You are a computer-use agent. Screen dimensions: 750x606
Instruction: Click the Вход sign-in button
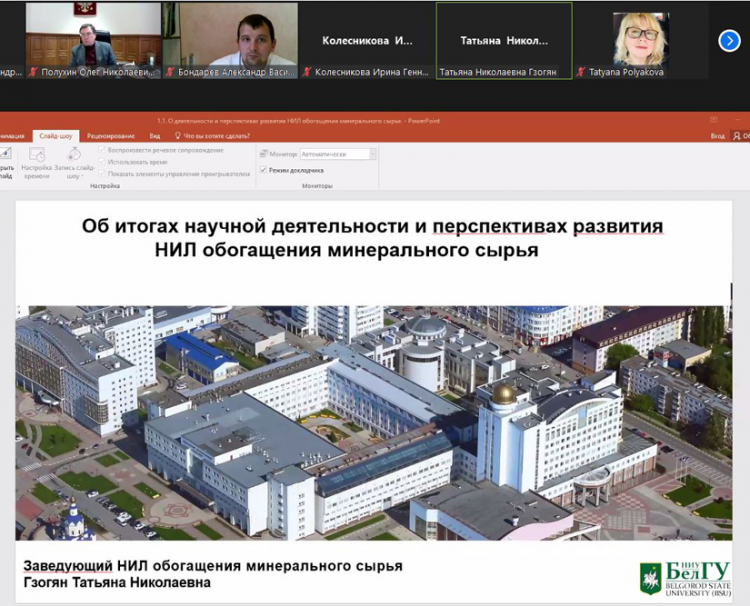717,136
